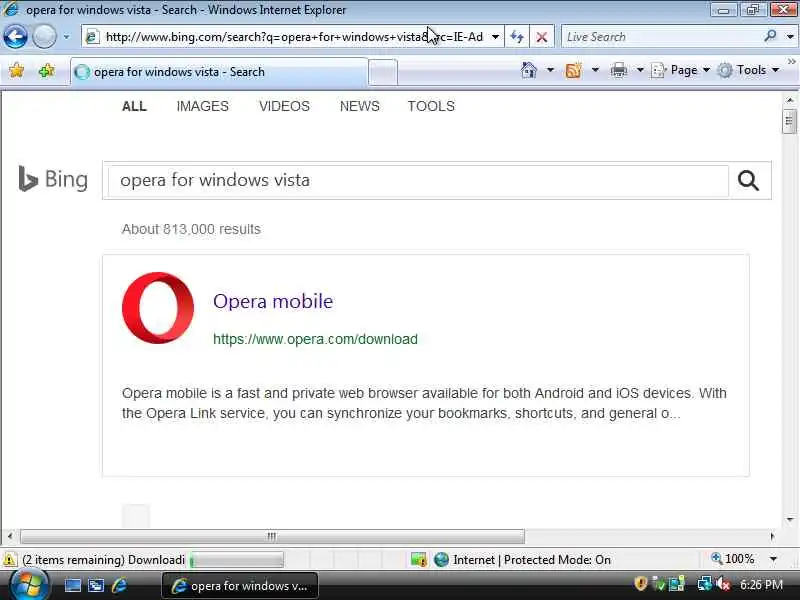
Task: Click the horizontal scrollbar thumb
Action: point(272,536)
